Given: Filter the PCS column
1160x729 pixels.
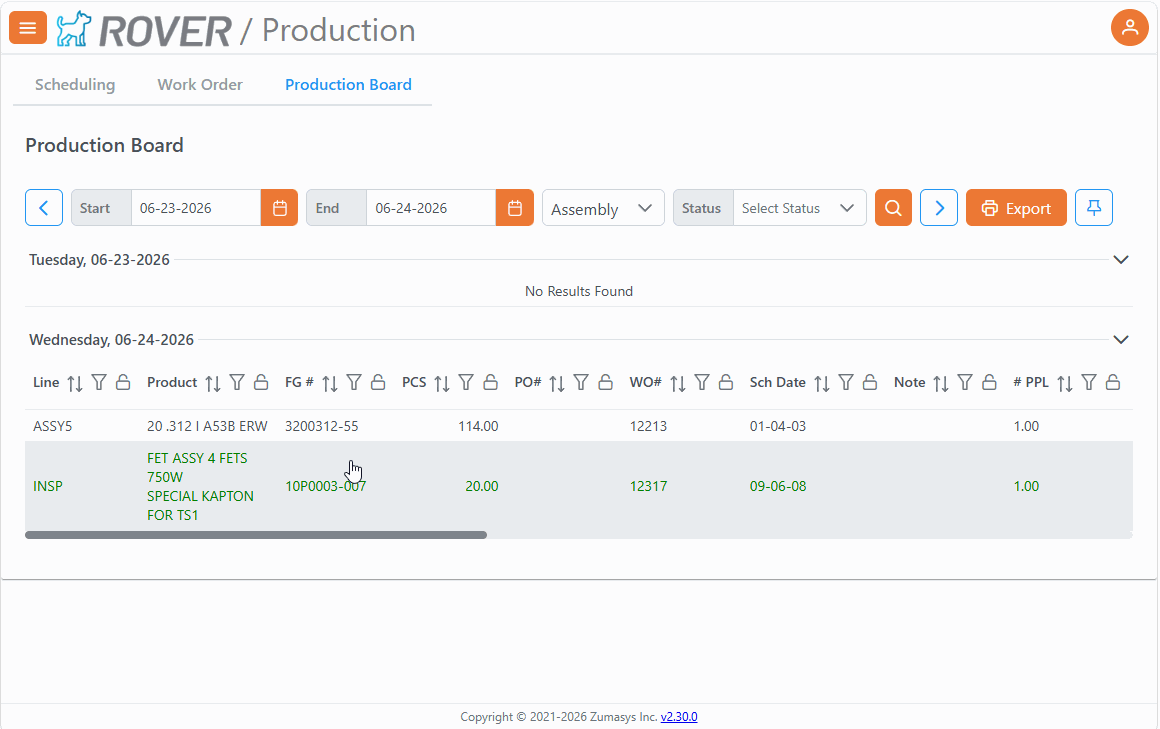Looking at the screenshot, I should [466, 383].
